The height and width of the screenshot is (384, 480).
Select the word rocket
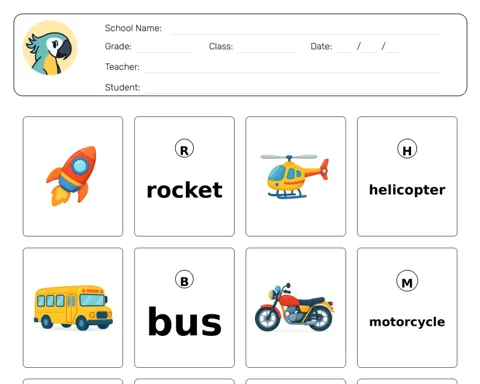(184, 190)
